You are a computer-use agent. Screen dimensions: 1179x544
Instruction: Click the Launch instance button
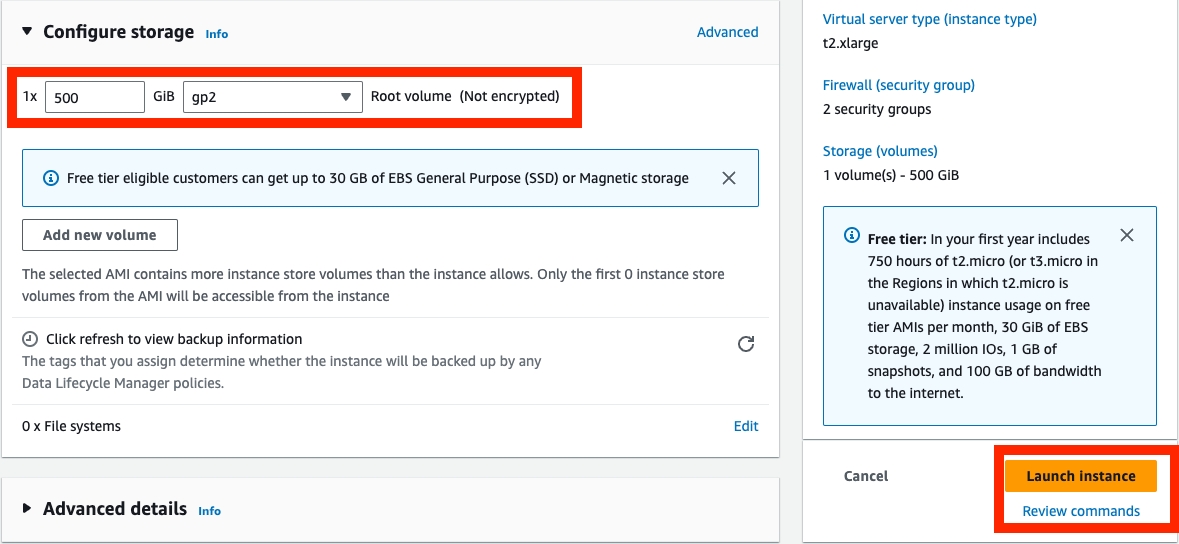pos(1080,476)
